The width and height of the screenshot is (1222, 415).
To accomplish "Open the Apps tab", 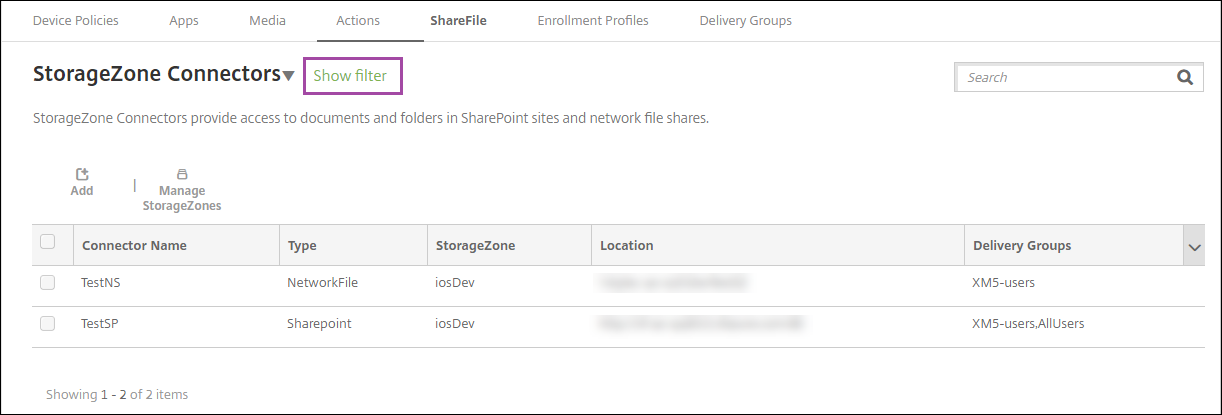I will (183, 20).
